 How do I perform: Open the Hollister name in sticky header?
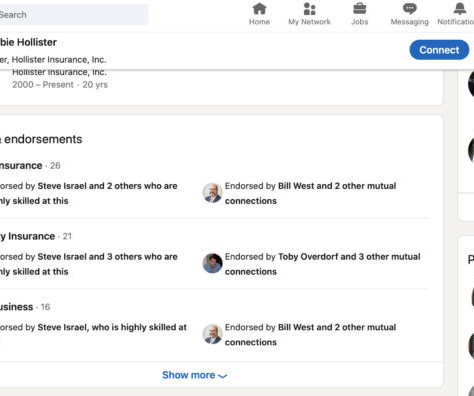pos(28,42)
